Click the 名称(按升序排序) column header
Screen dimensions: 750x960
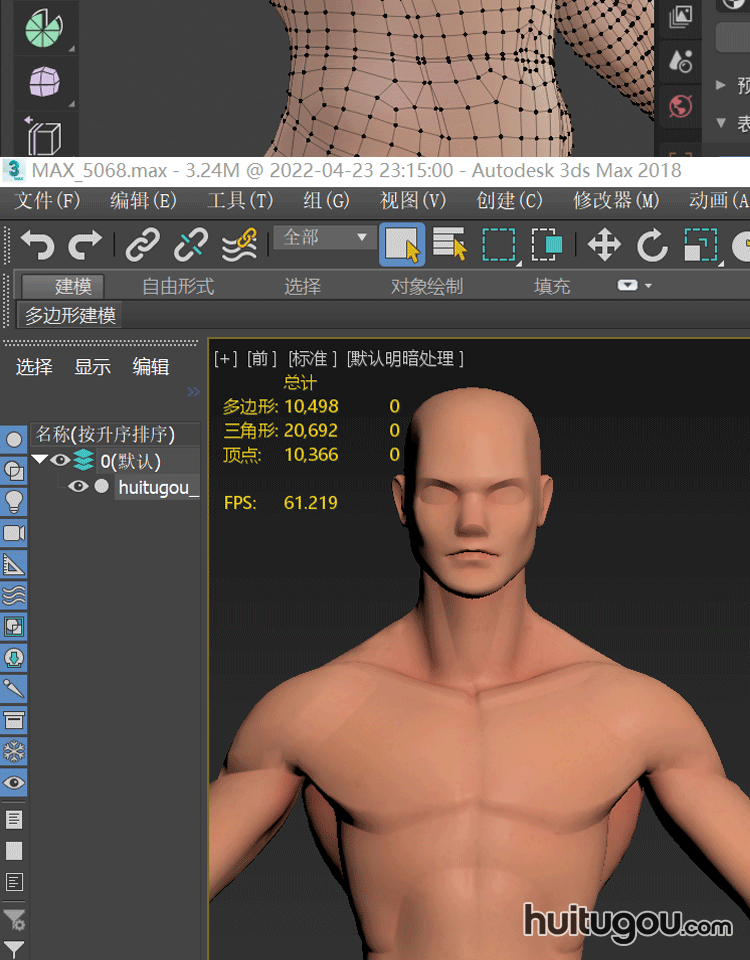click(x=106, y=434)
